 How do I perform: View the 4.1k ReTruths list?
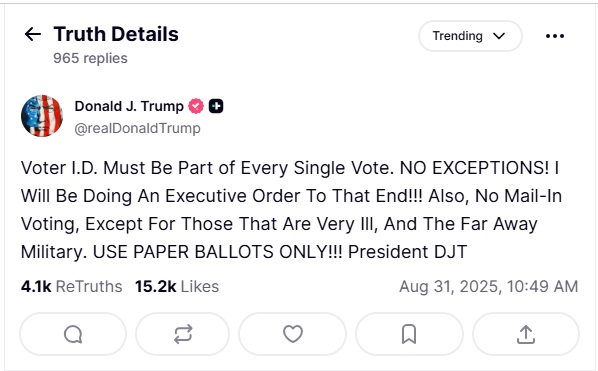pos(72,286)
